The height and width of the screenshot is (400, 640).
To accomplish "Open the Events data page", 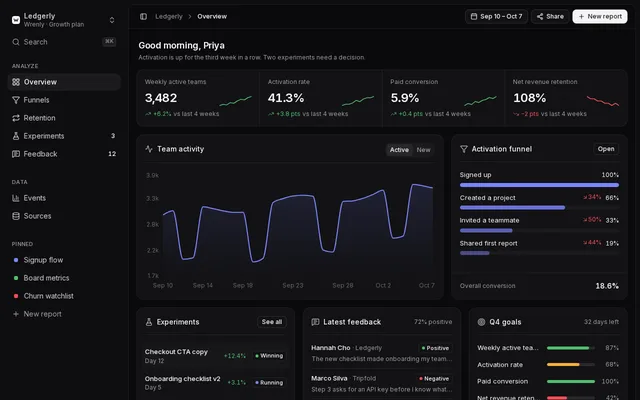I will [64, 198].
